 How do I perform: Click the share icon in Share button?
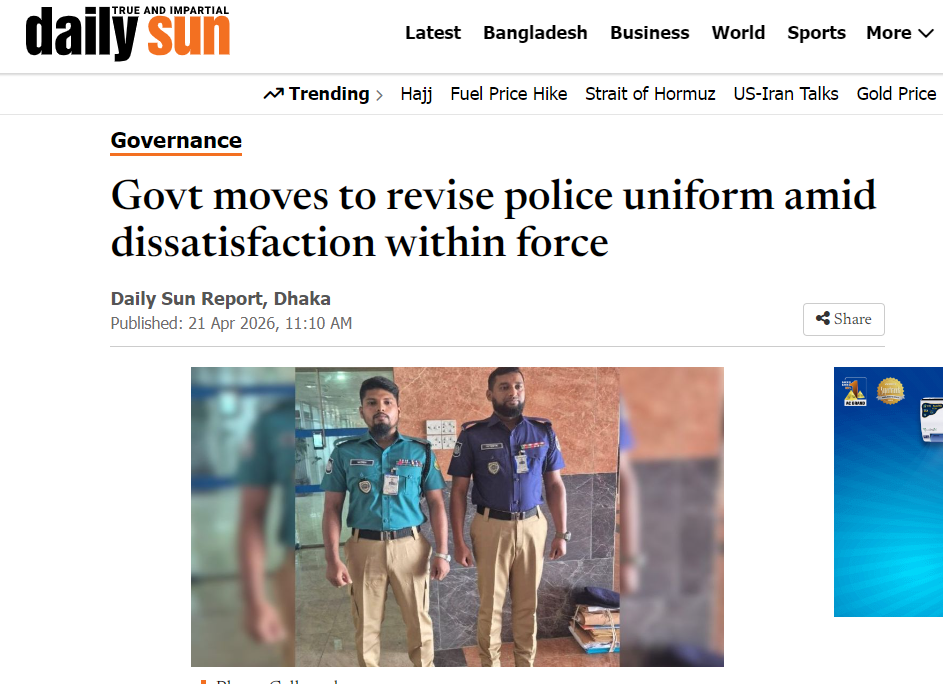click(x=823, y=319)
